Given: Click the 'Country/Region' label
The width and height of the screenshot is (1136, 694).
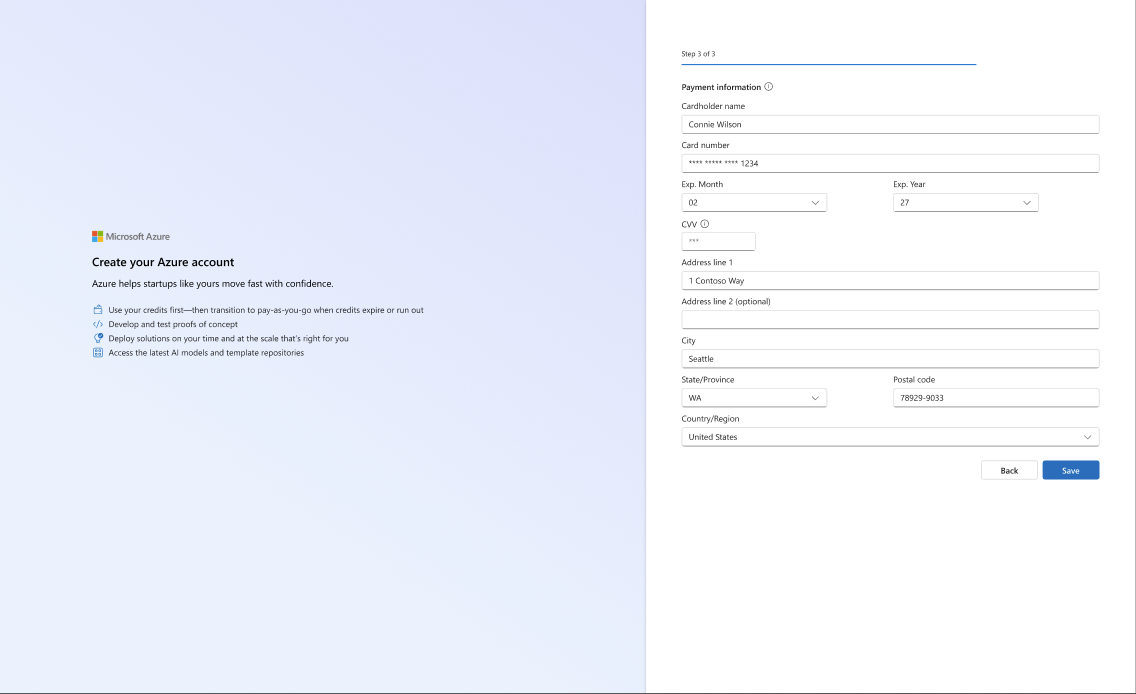Looking at the screenshot, I should pos(710,419).
